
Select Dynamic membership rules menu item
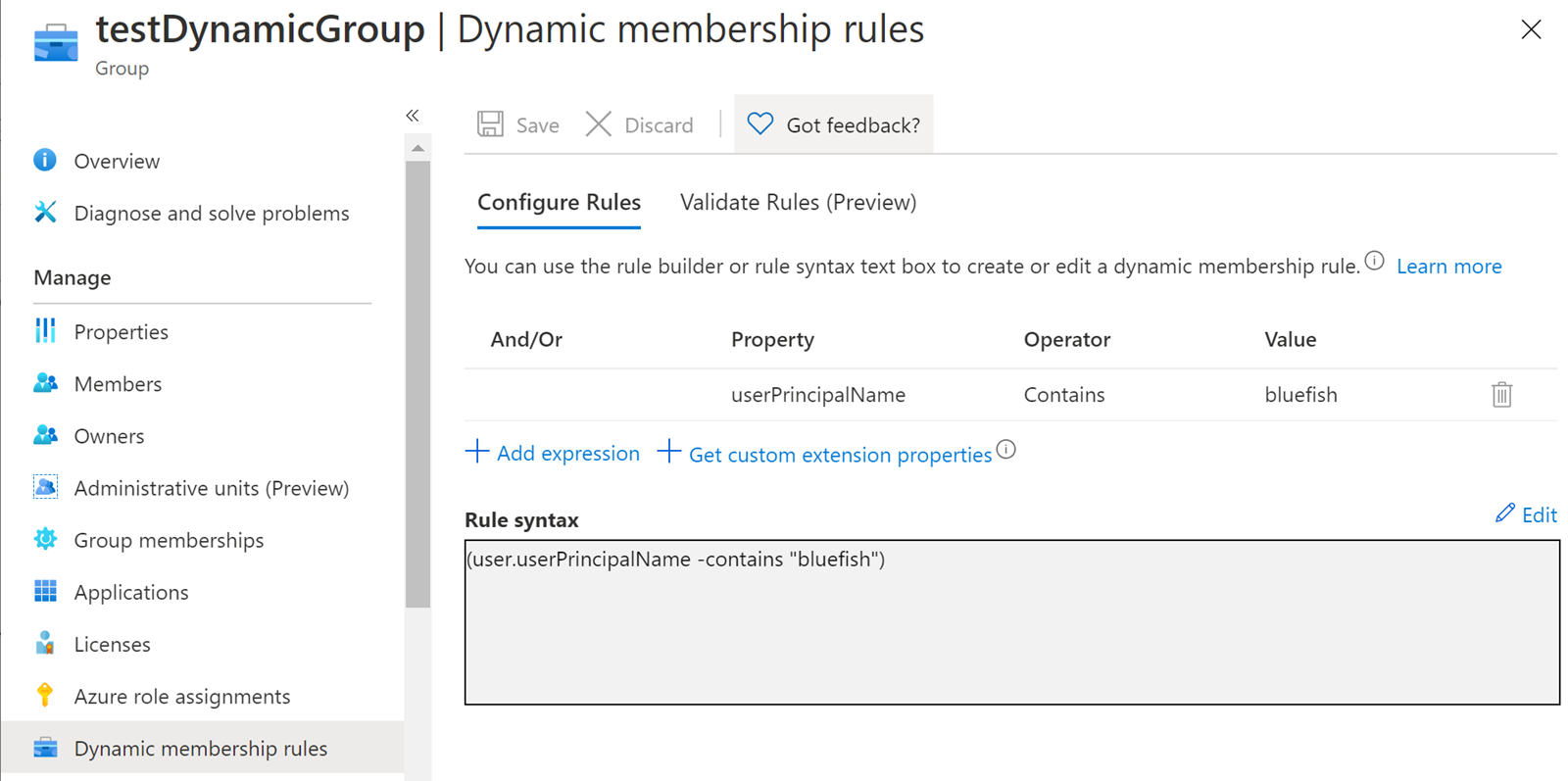pos(202,748)
